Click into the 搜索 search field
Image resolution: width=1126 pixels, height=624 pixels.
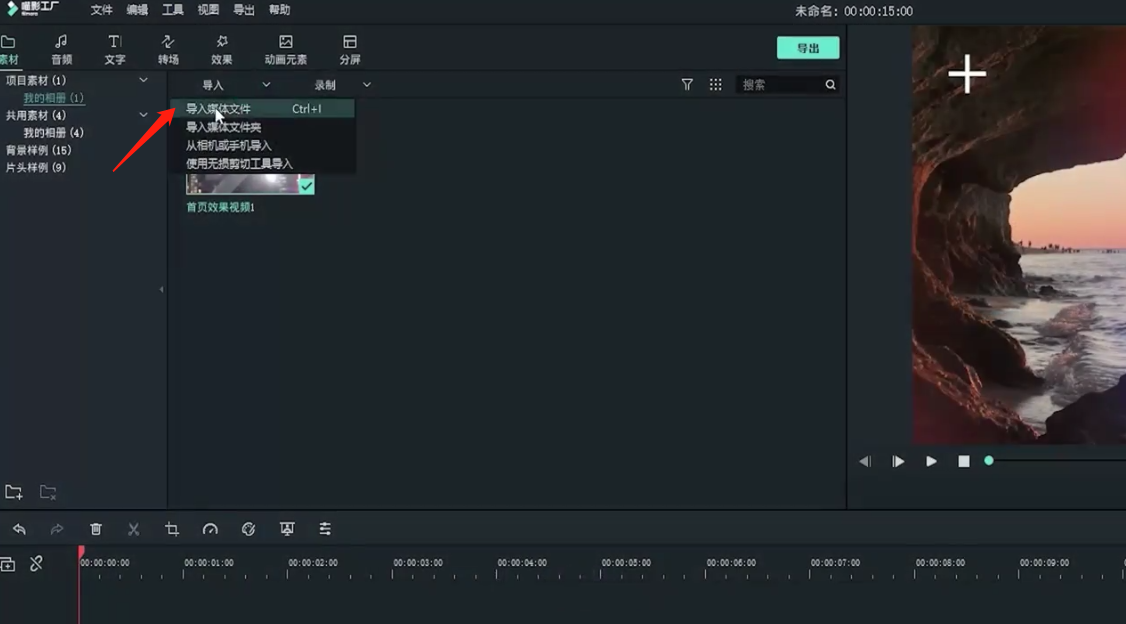click(780, 85)
